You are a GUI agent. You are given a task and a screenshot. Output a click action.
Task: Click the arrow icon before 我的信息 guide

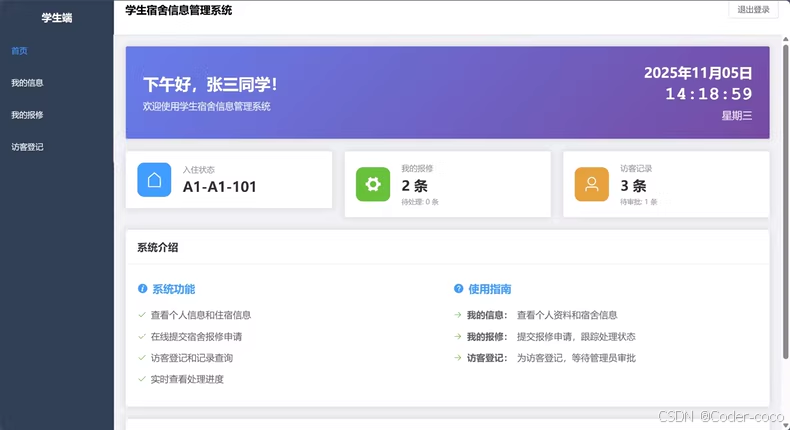tap(458, 315)
